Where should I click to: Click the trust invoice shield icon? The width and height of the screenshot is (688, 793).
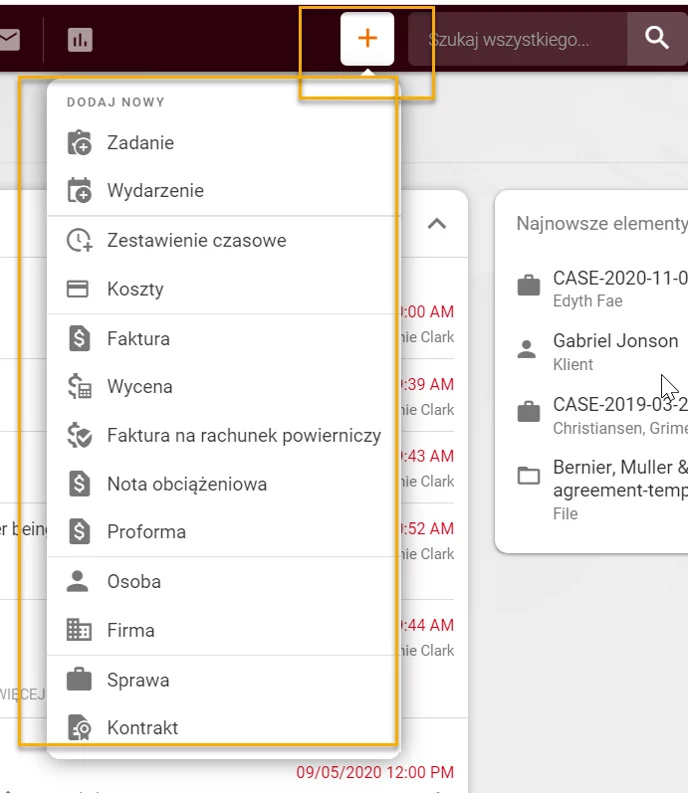(x=79, y=435)
